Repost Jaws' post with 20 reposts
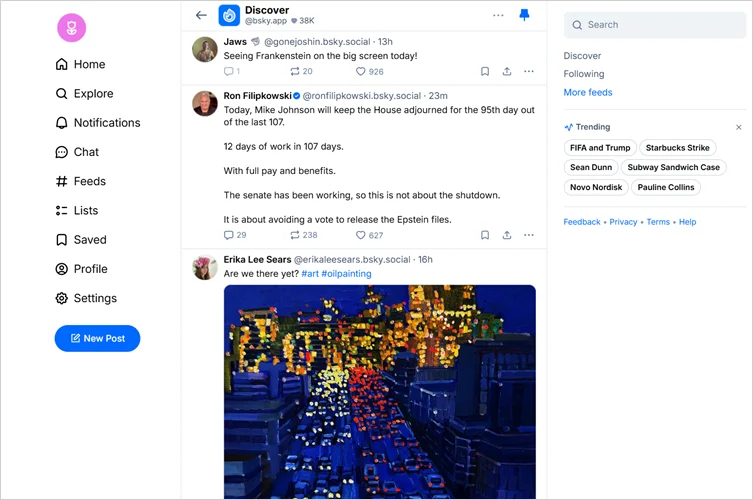753x500 pixels. 301,72
